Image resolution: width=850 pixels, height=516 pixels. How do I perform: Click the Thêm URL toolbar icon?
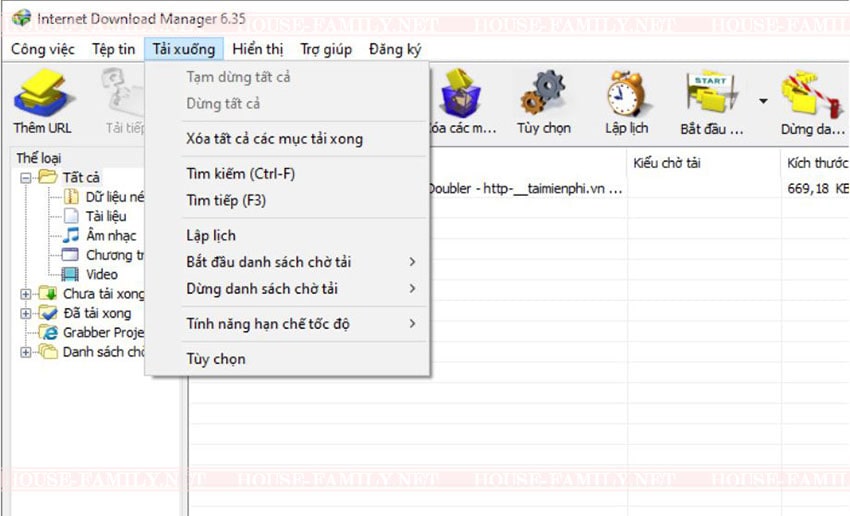(x=42, y=93)
